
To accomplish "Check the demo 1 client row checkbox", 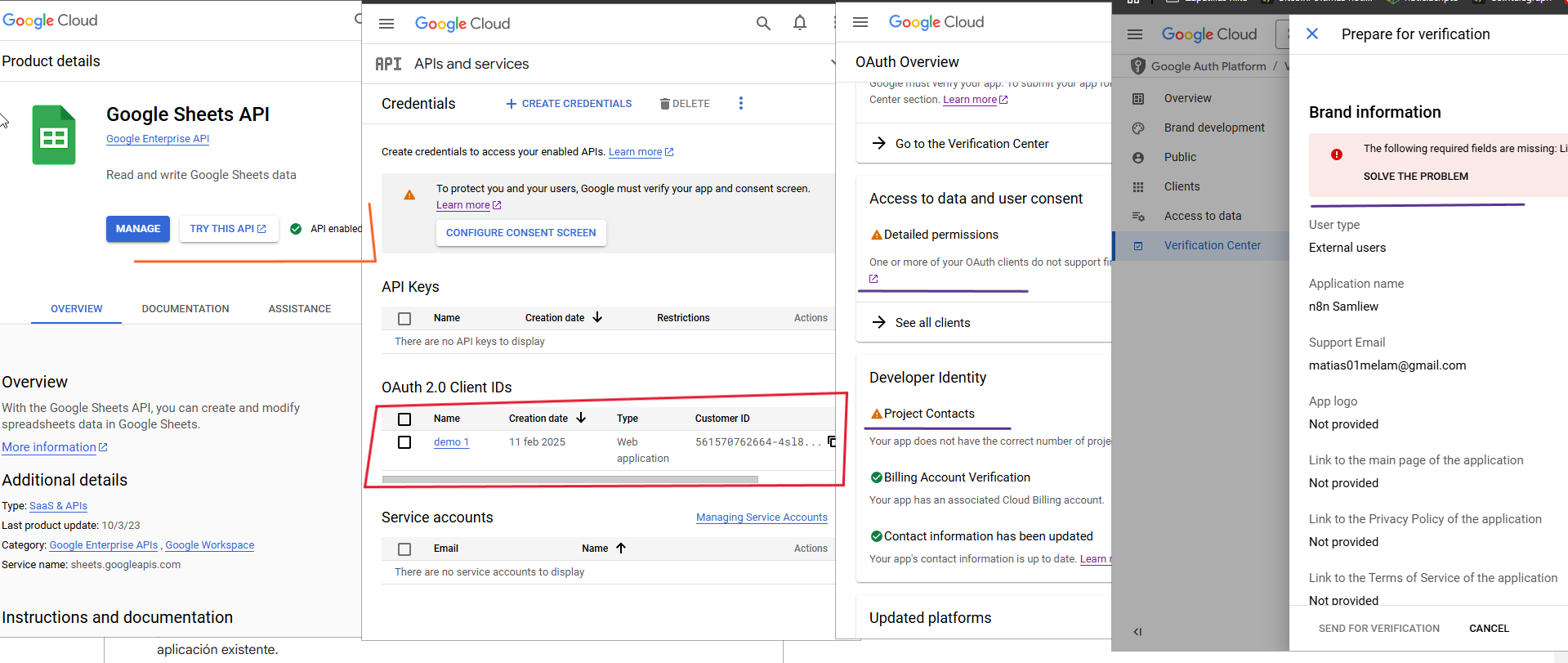I will tap(404, 442).
